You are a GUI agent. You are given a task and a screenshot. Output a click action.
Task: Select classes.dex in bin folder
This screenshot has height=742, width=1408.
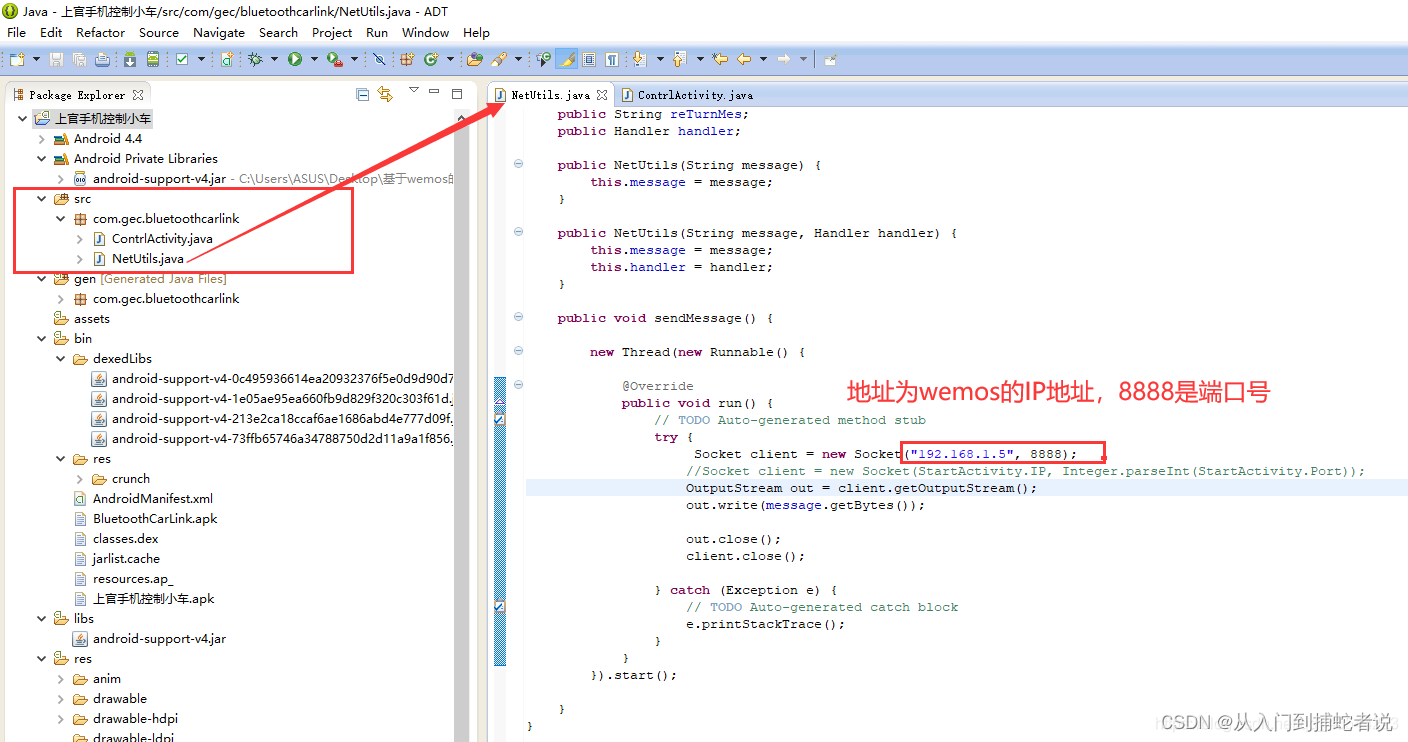pyautogui.click(x=125, y=539)
